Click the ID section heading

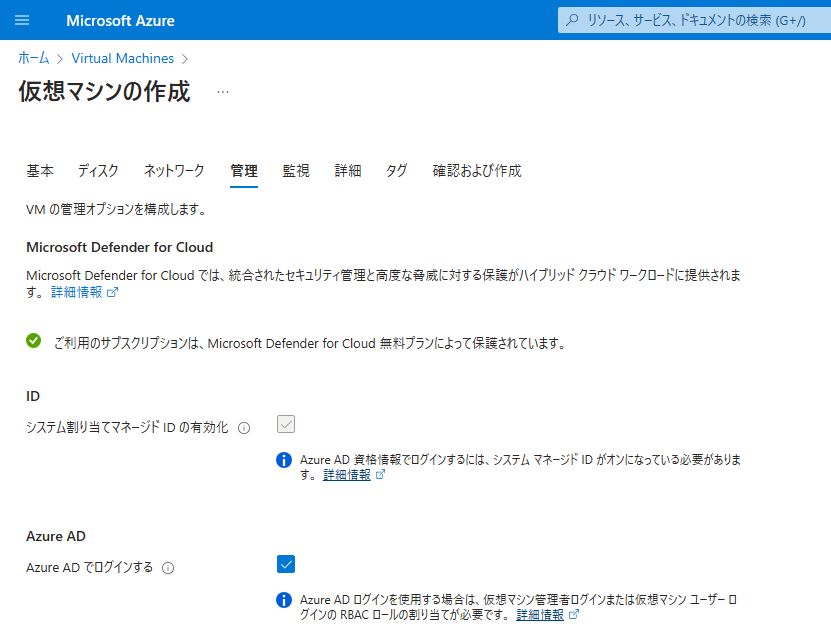[x=33, y=397]
